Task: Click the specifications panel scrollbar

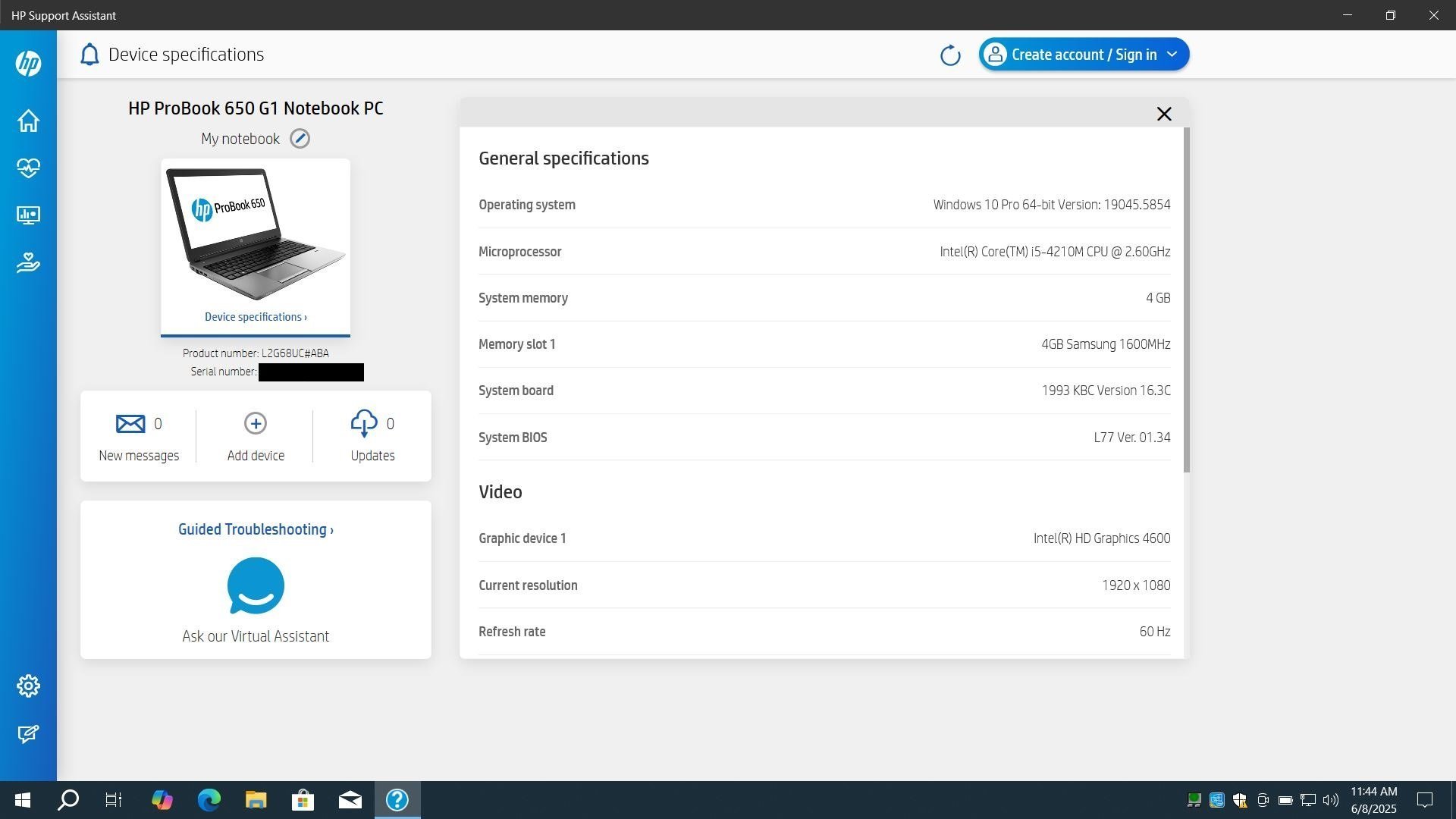Action: (x=1187, y=300)
